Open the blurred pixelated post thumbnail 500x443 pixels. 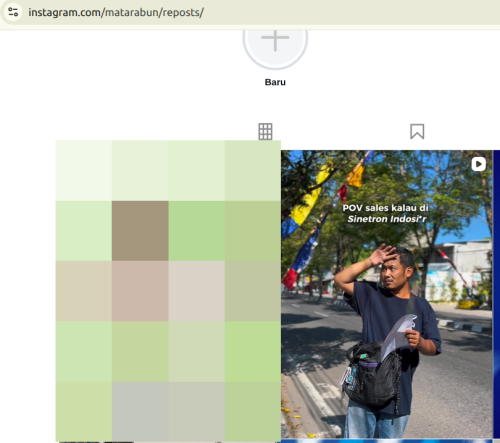(168, 291)
